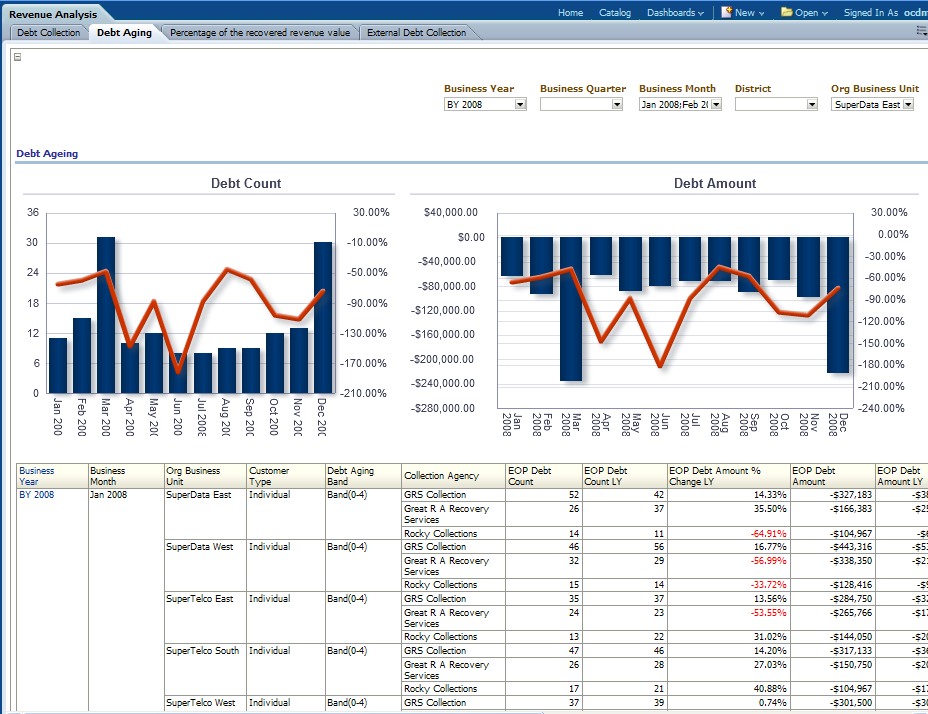Collapse the Debt Ageing section using minus icon
928x714 pixels.
pos(18,57)
